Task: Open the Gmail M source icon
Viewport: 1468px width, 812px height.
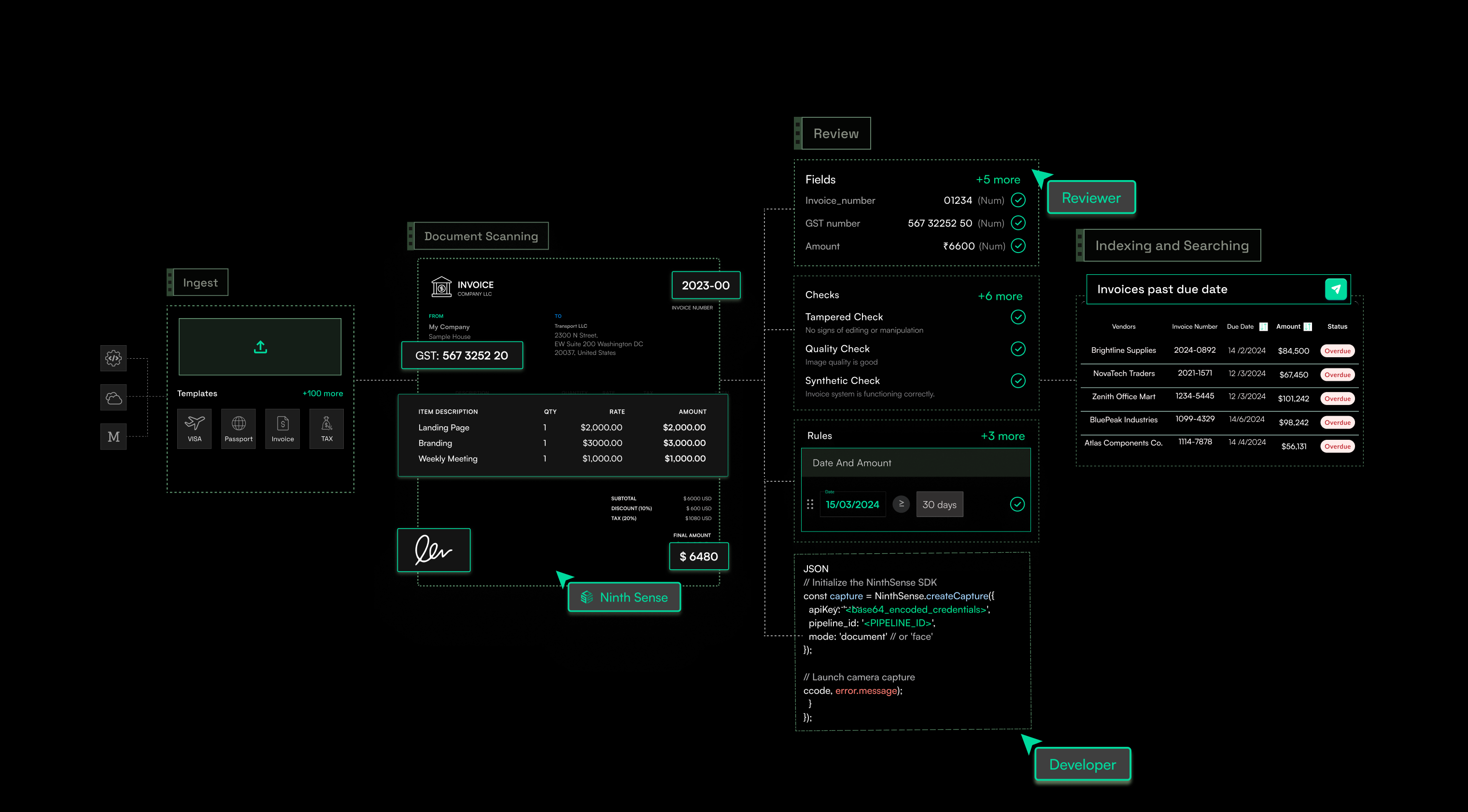Action: [x=113, y=436]
